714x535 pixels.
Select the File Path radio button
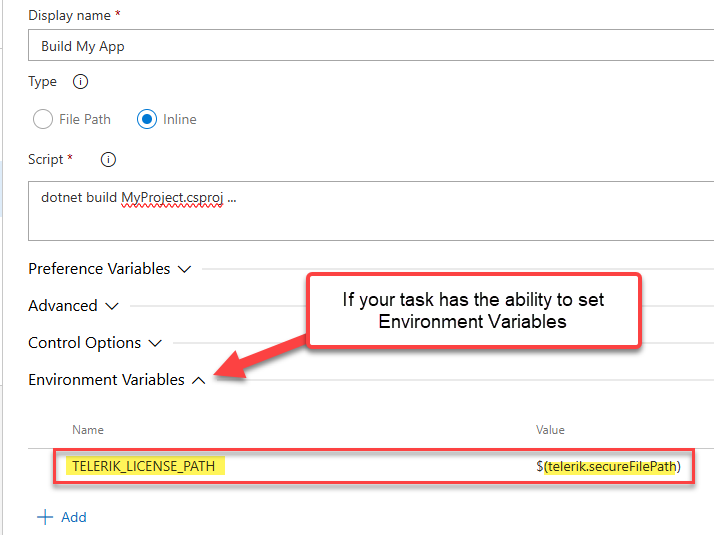(43, 119)
